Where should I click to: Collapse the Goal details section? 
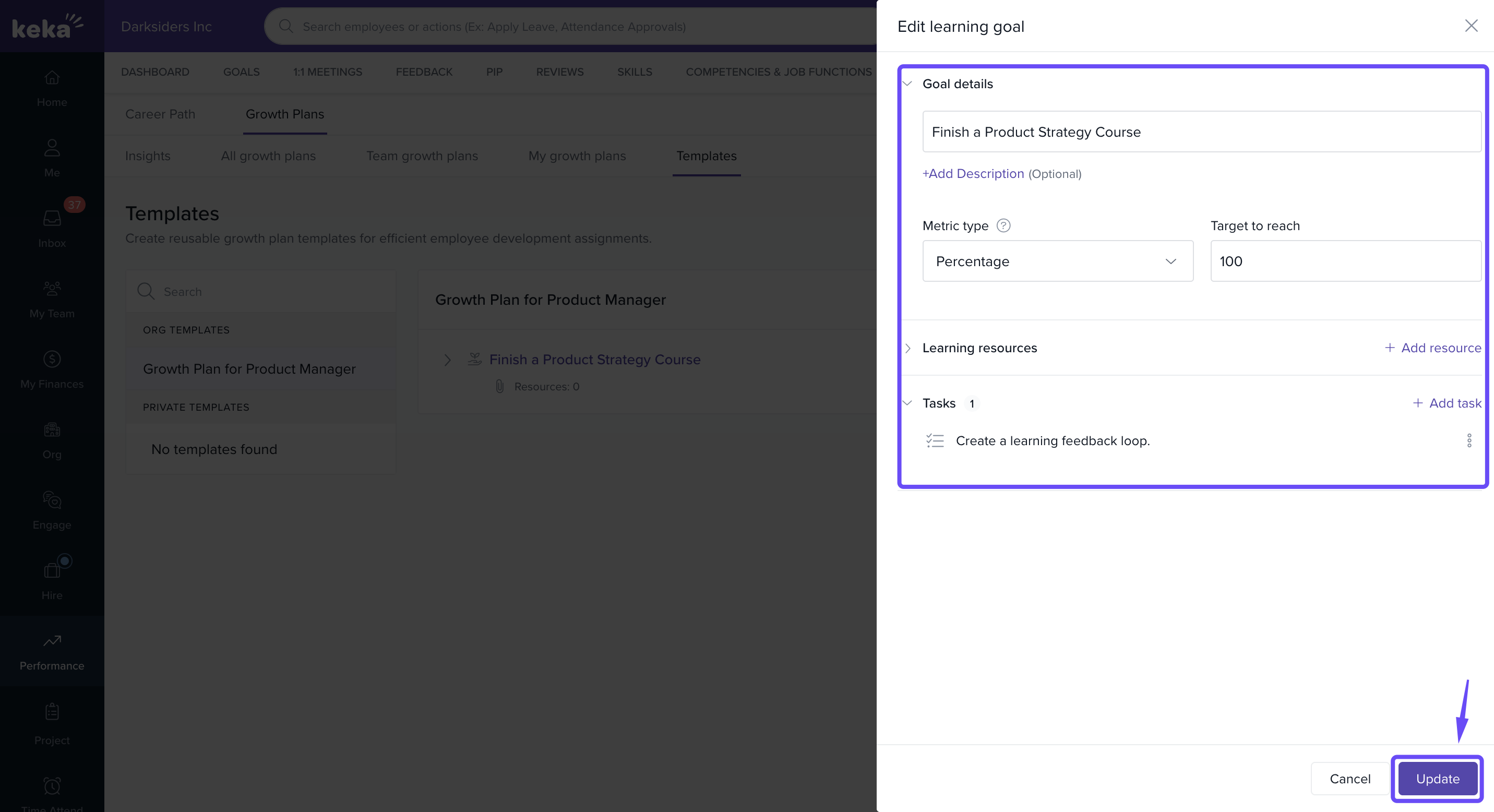tap(907, 84)
